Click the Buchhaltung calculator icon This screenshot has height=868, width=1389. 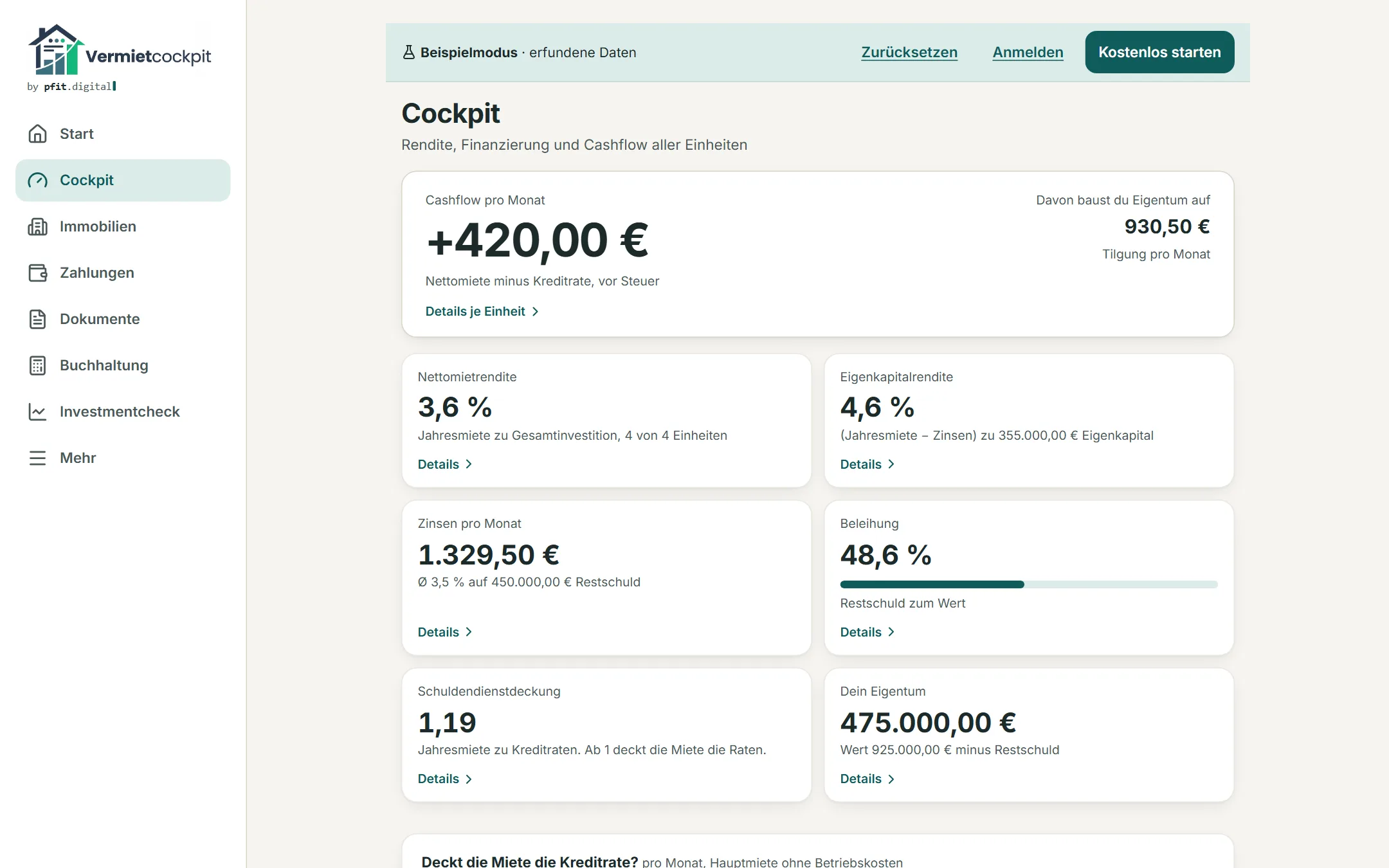pyautogui.click(x=38, y=365)
